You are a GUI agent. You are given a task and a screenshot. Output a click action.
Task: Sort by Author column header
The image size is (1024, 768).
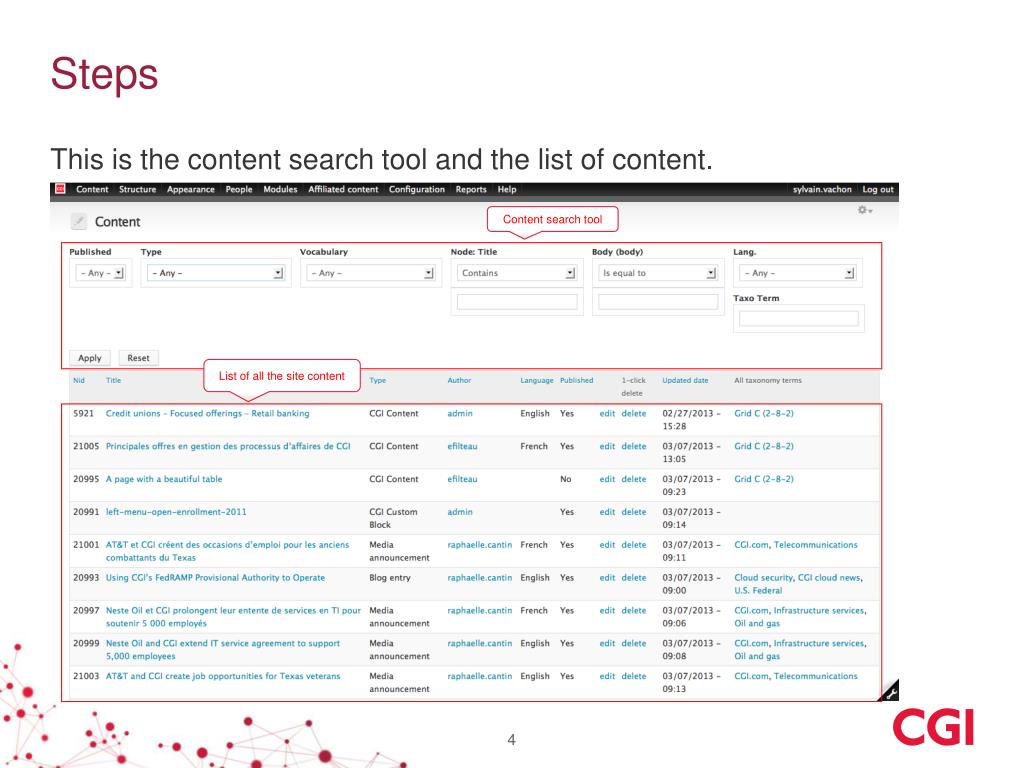[x=459, y=380]
